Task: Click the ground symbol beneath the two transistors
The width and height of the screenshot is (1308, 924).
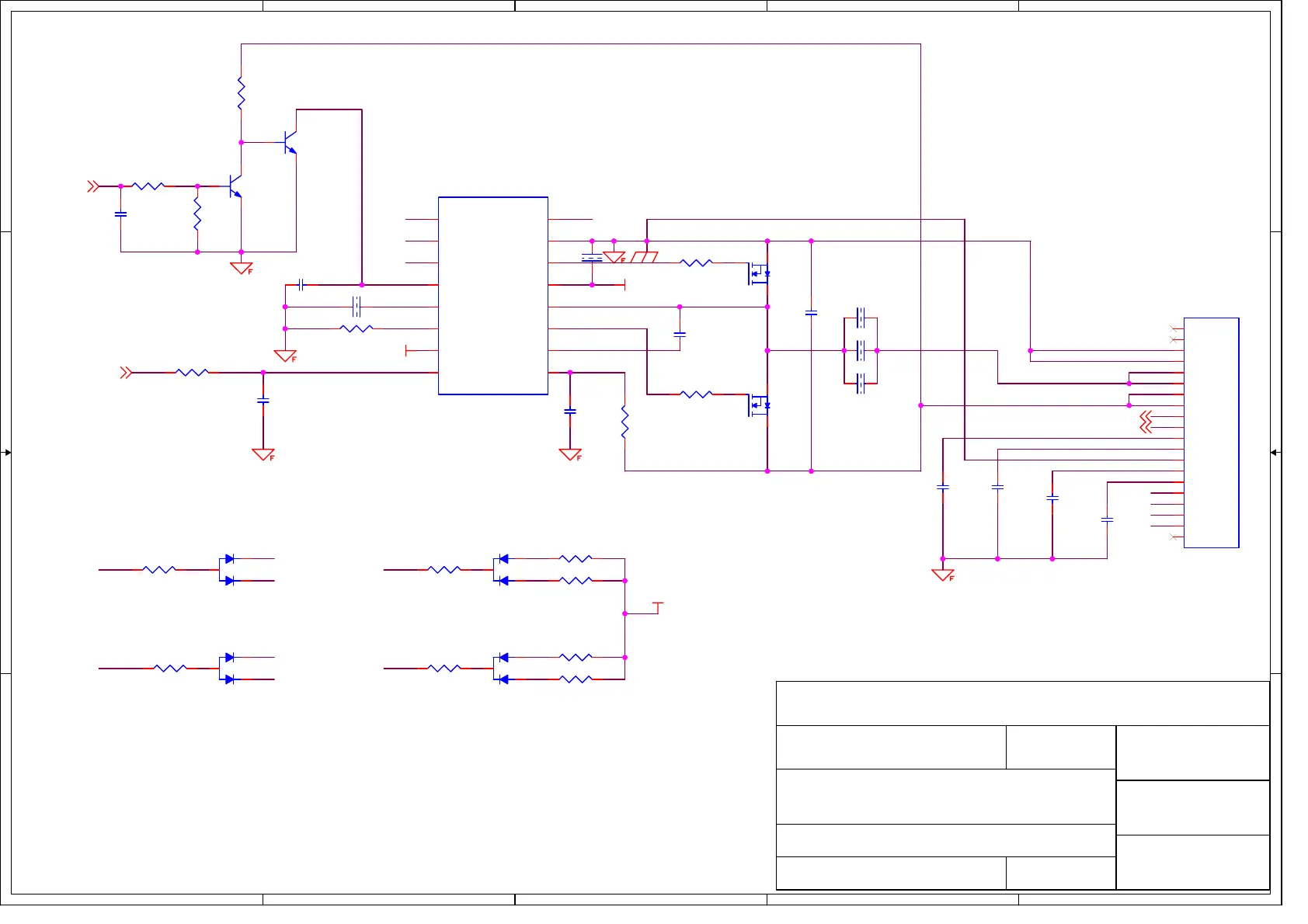Action: 242,269
